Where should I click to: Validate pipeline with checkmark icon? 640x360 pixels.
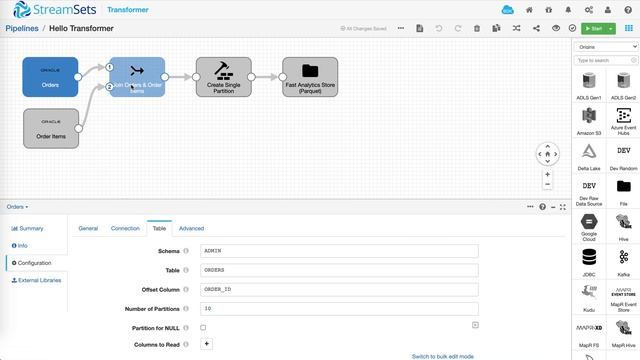[x=572, y=28]
